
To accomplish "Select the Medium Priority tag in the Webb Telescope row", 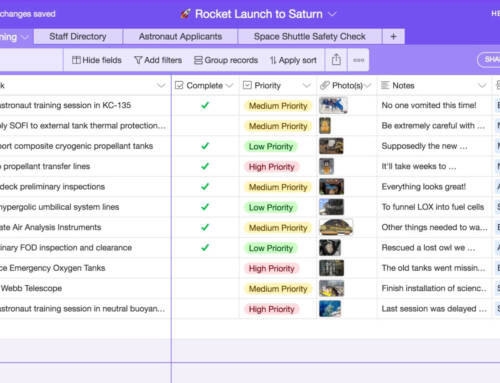I will [x=278, y=289].
